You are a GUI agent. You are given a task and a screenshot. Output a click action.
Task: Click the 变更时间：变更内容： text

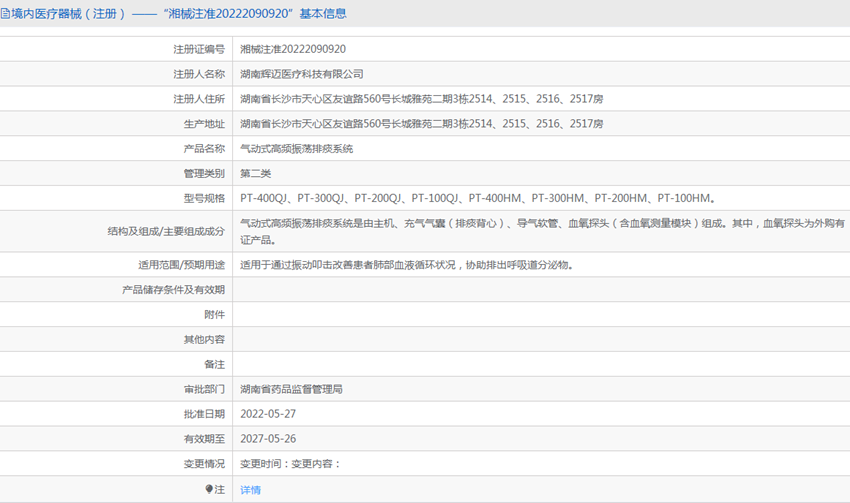[290, 464]
